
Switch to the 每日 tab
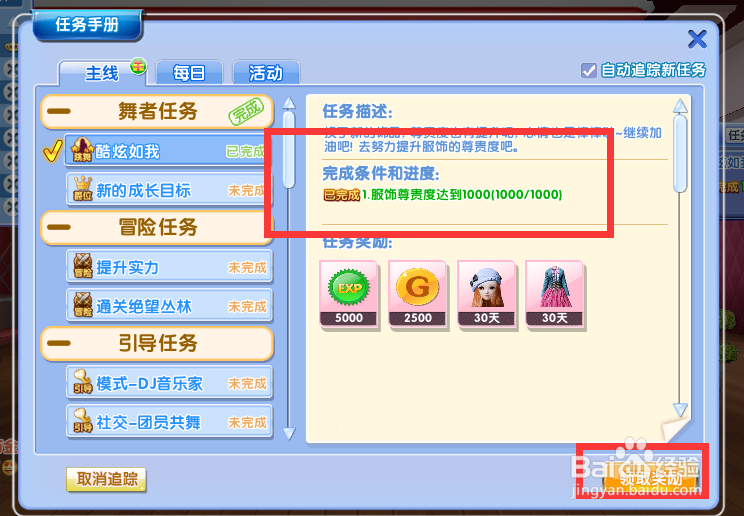(x=189, y=73)
